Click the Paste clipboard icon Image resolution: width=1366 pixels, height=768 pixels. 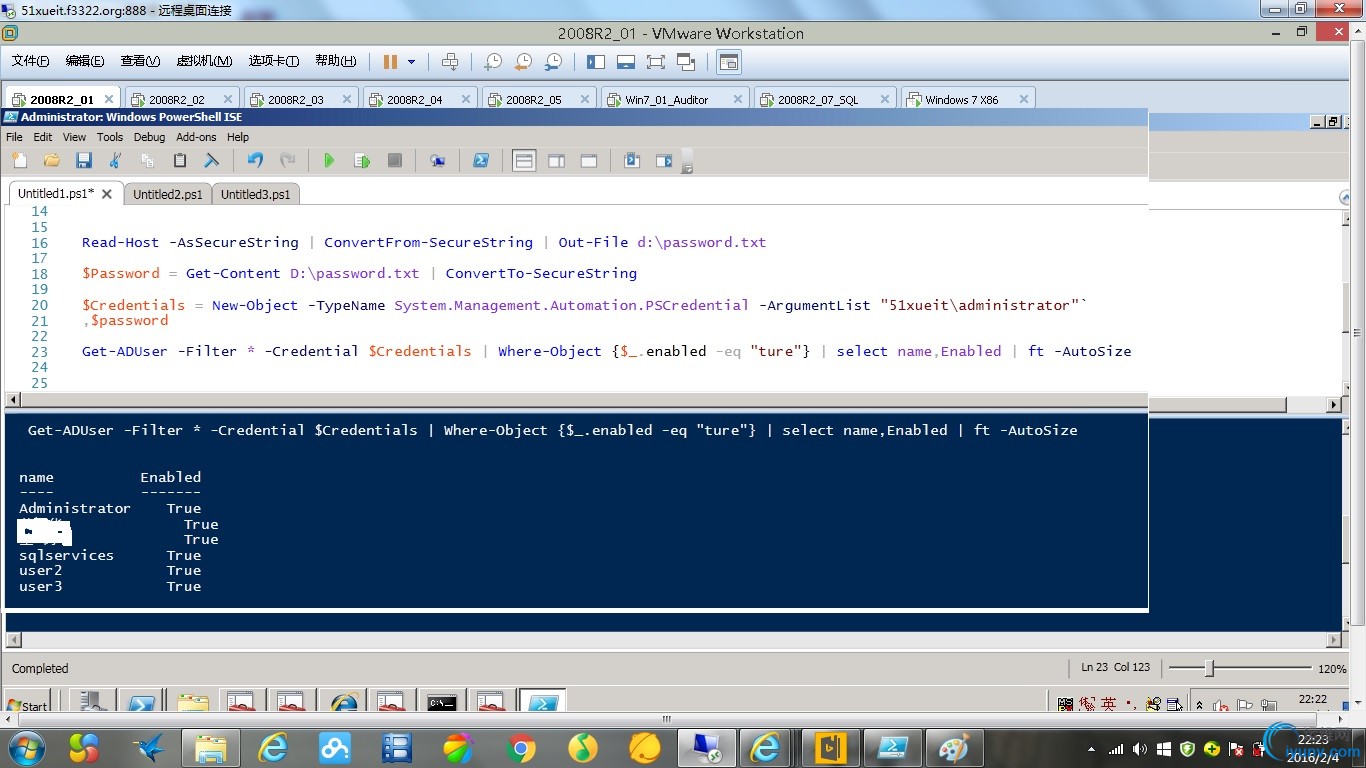(x=180, y=161)
